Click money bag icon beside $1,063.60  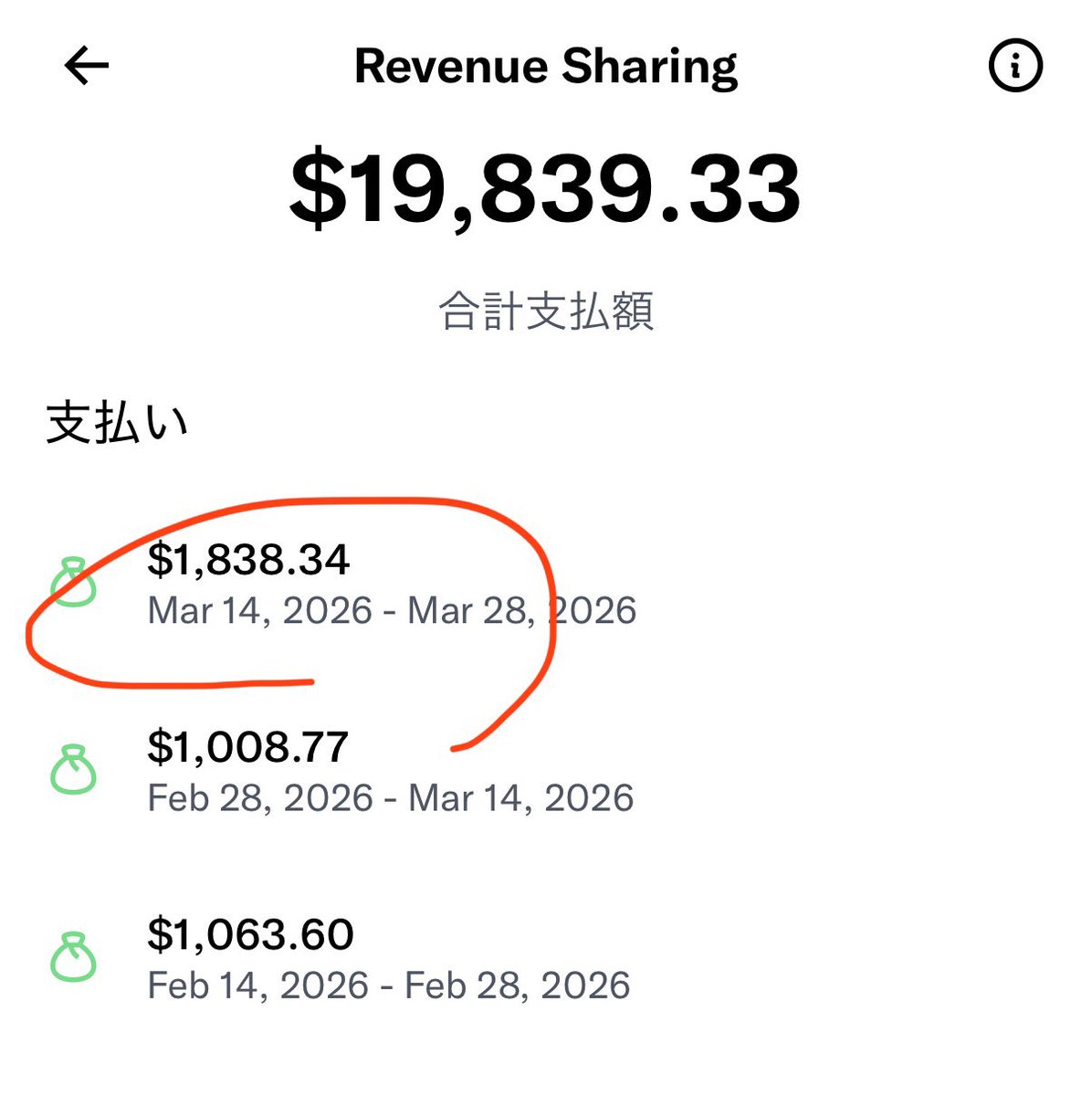coord(73,957)
